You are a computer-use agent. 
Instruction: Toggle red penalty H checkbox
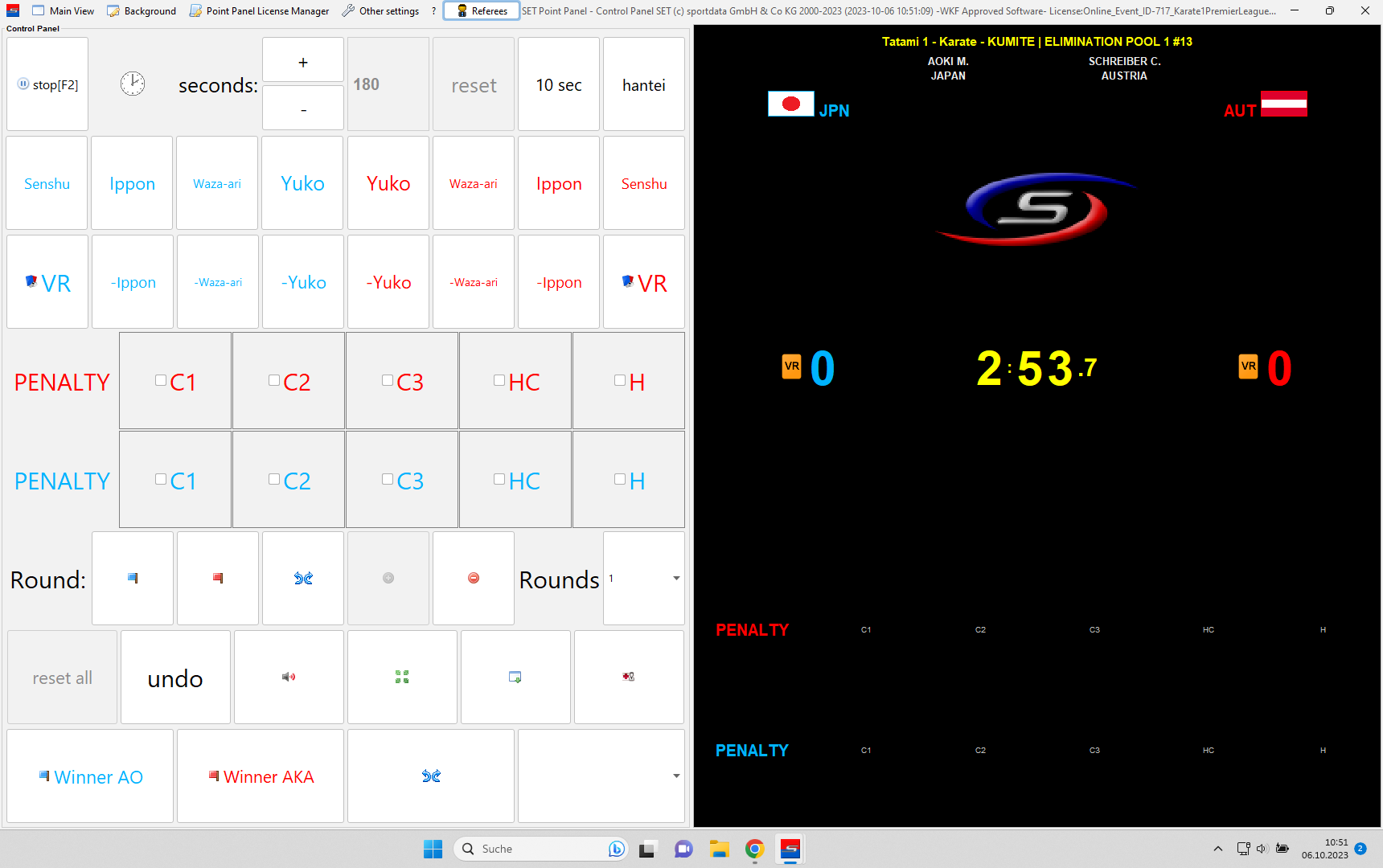(x=620, y=381)
